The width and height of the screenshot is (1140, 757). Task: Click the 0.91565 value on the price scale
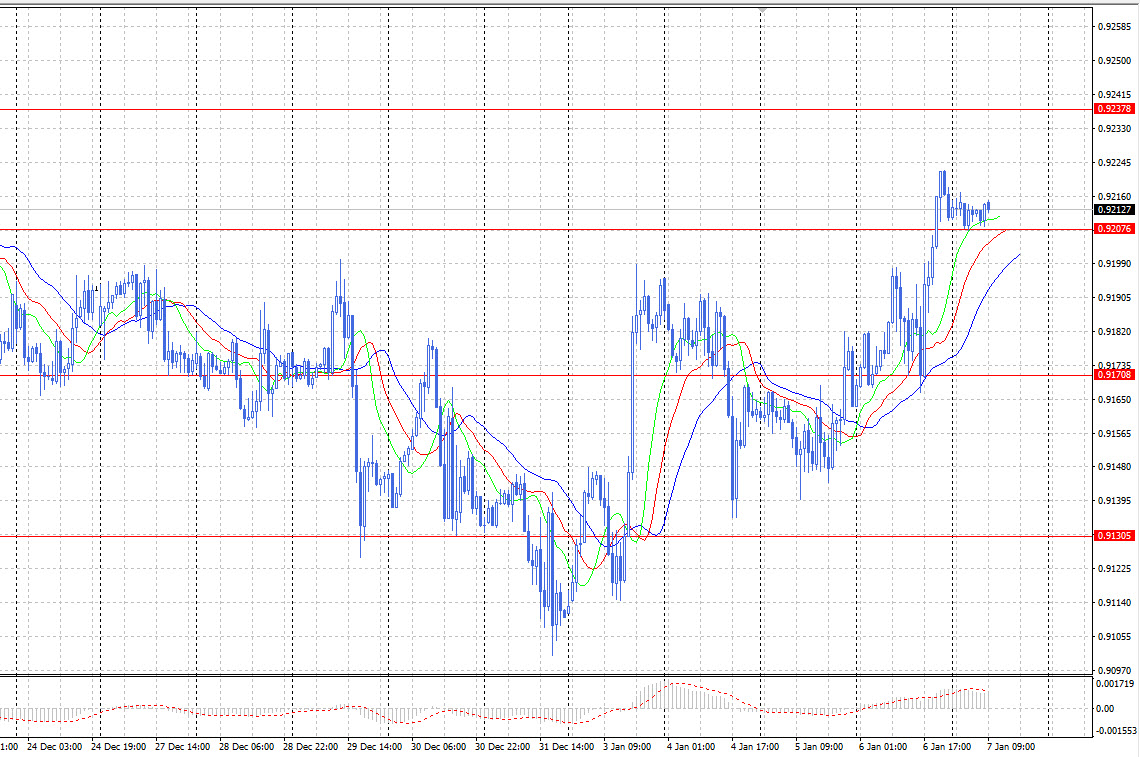1114,433
